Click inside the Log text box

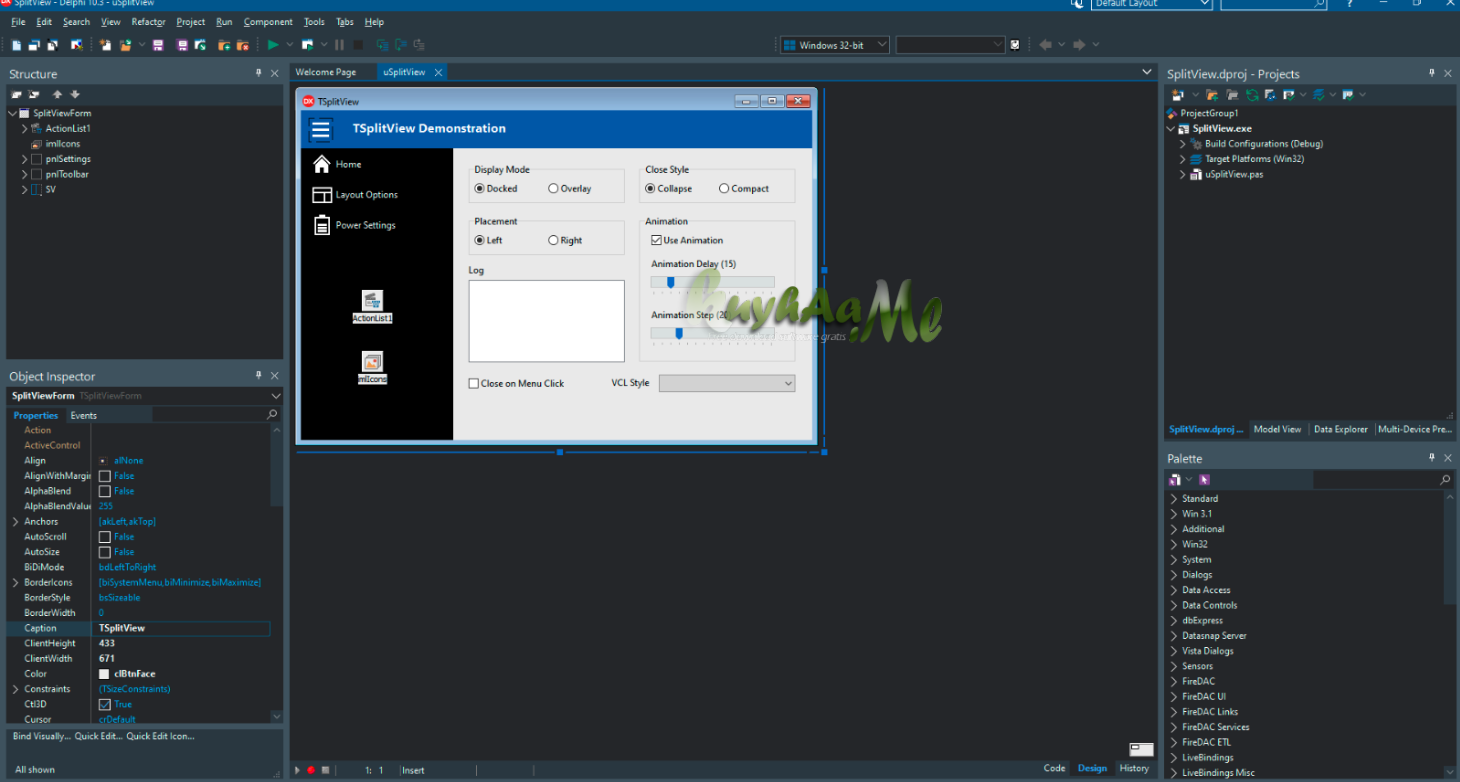(546, 321)
